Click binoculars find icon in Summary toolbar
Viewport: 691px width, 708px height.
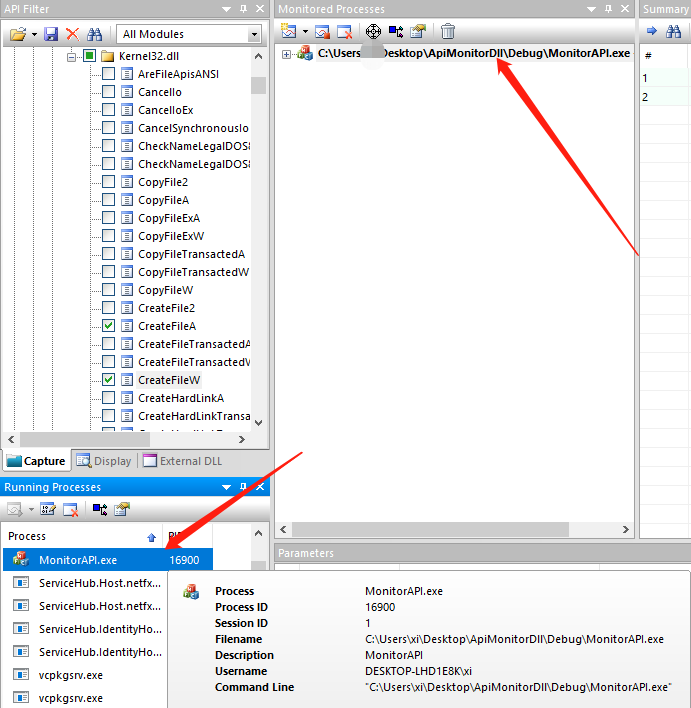(673, 31)
